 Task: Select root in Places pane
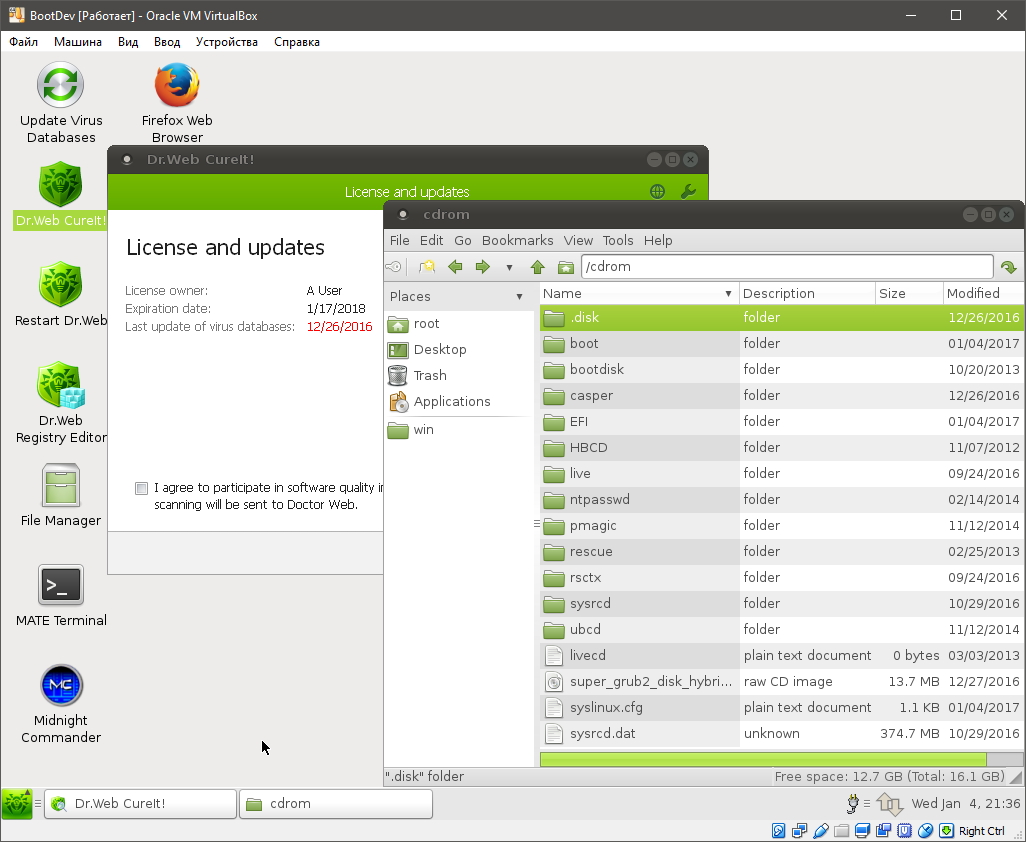[458, 324]
